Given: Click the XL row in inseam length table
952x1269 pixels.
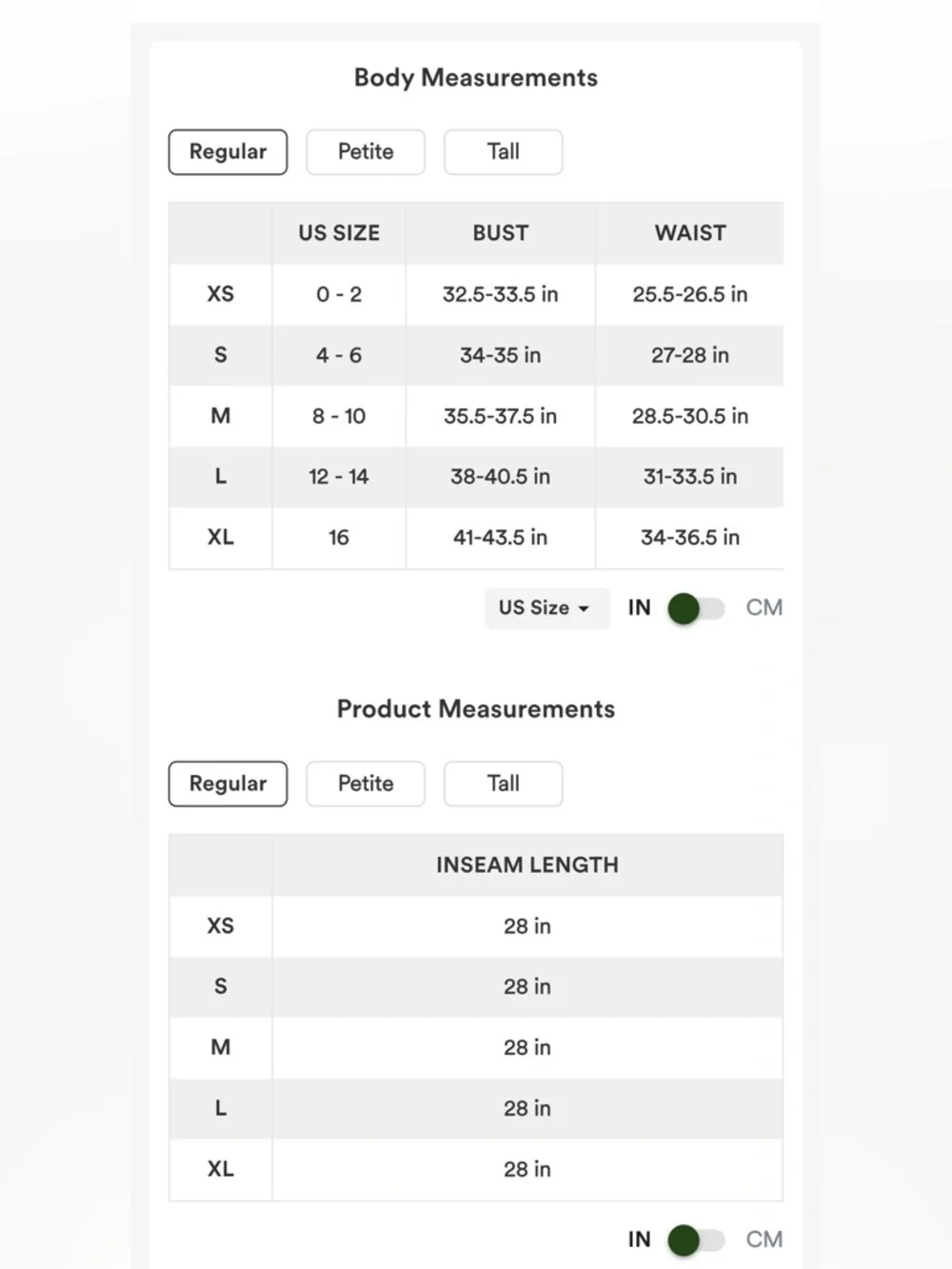Looking at the screenshot, I should click(476, 1169).
